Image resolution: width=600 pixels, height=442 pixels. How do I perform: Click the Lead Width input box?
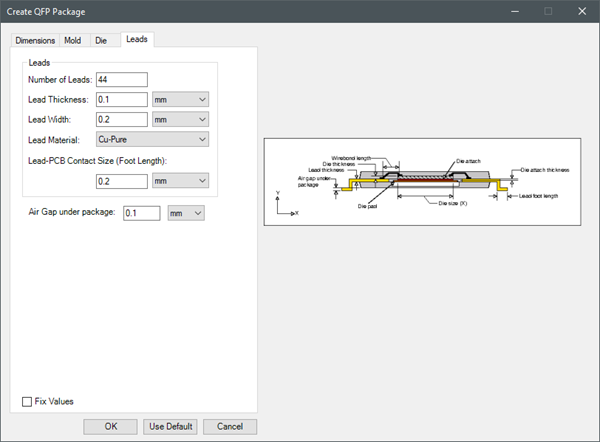(x=122, y=120)
